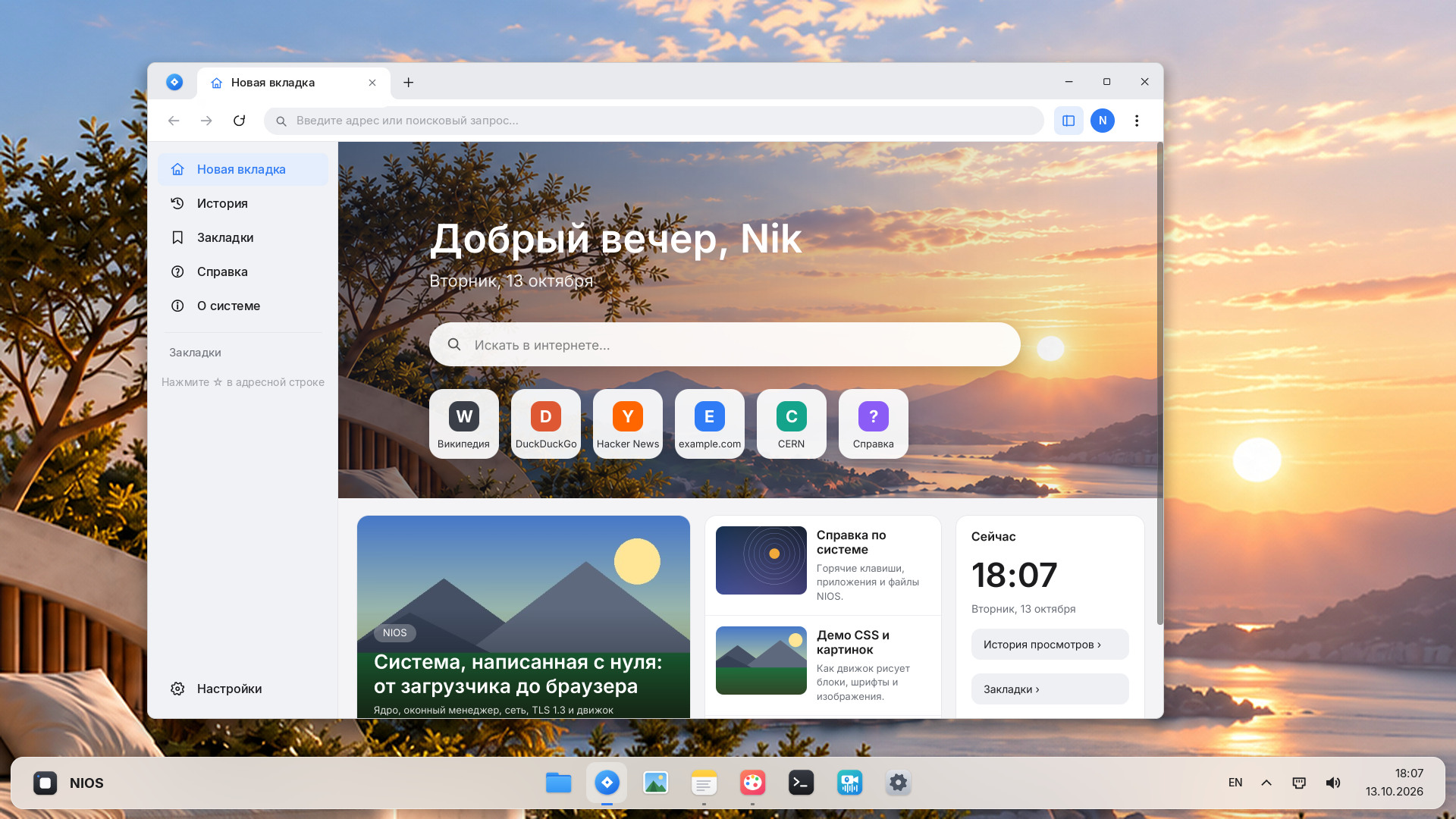The height and width of the screenshot is (819, 1456).
Task: Click the browser logo icon left of the tab
Action: pos(174,82)
